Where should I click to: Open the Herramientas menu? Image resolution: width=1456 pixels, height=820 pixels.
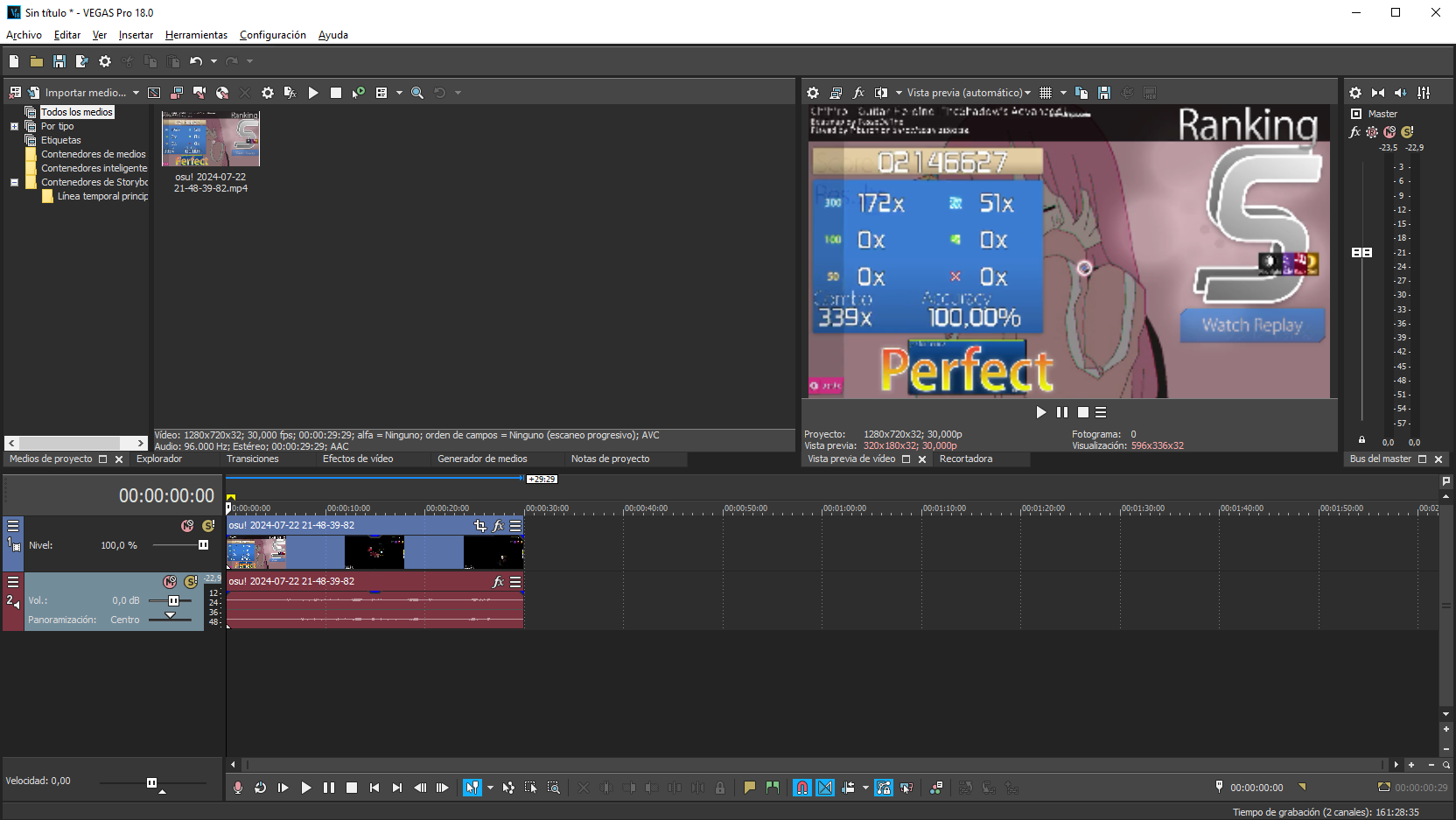[196, 35]
